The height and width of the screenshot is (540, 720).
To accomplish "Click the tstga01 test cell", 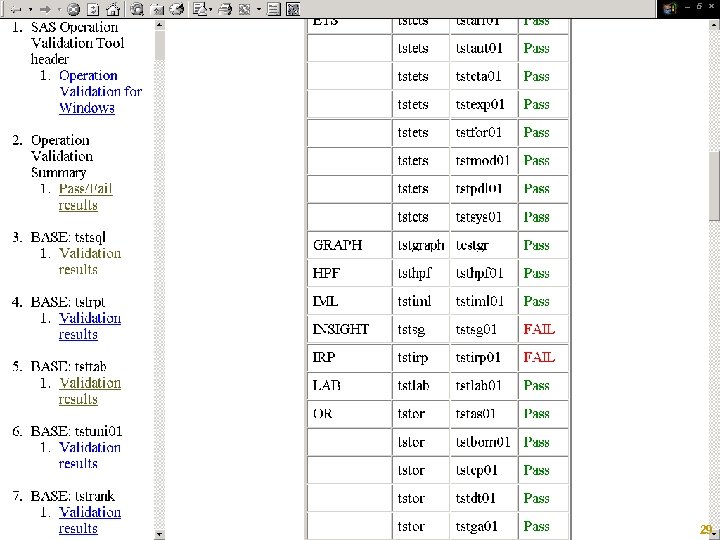I will (484, 526).
